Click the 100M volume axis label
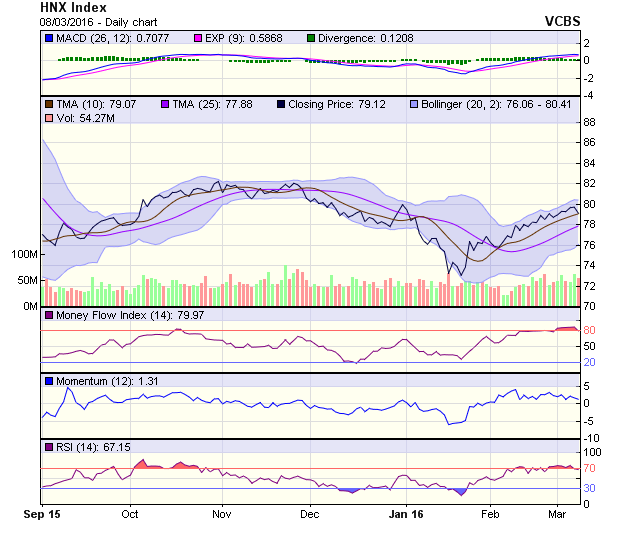620x535 pixels. point(23,255)
